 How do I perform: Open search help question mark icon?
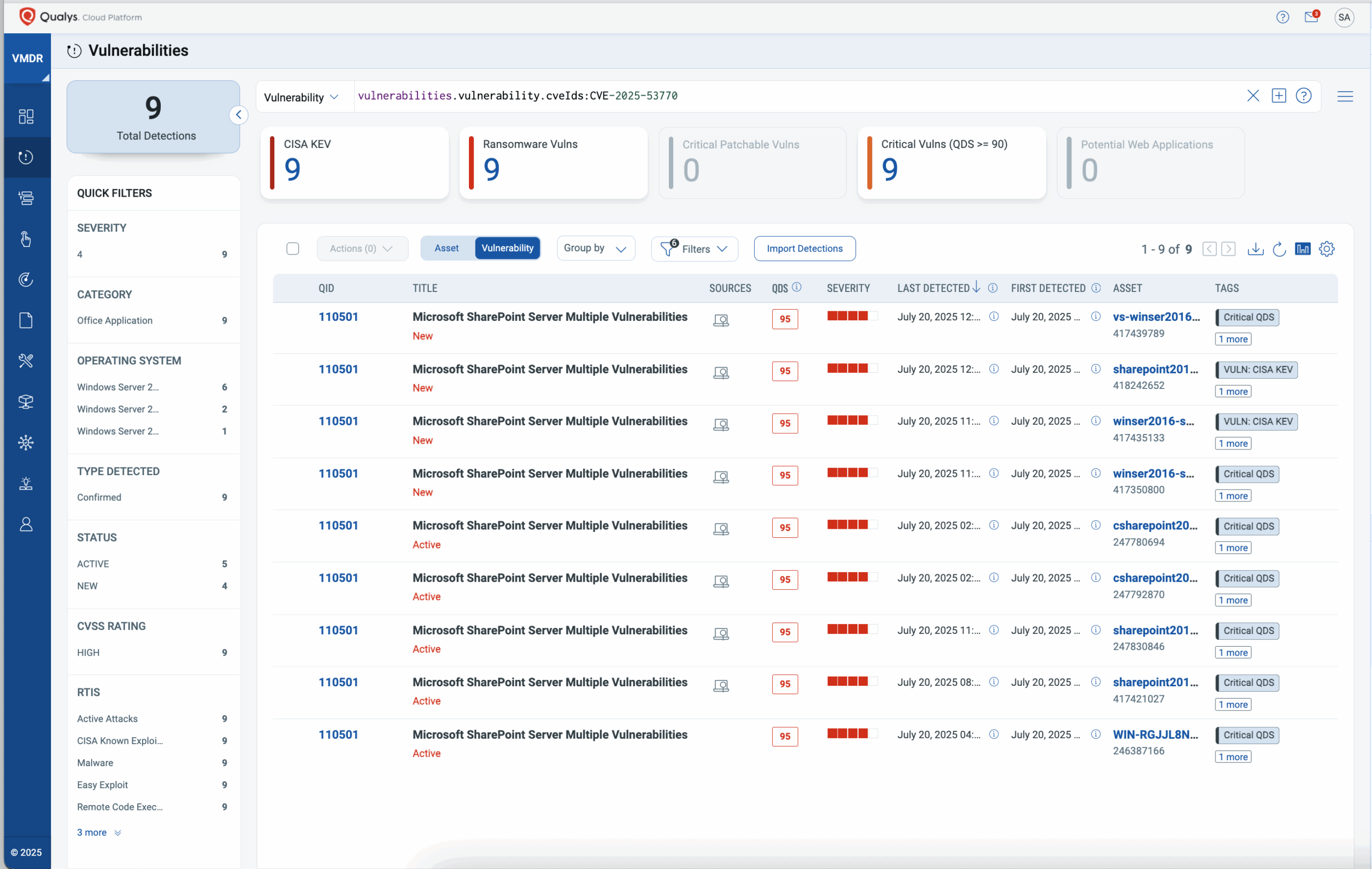(x=1303, y=96)
